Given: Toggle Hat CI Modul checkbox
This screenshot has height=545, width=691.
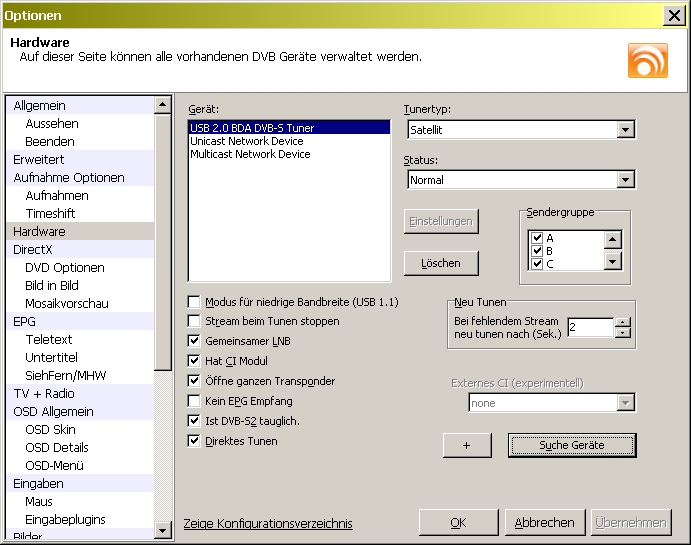Looking at the screenshot, I should tap(194, 361).
